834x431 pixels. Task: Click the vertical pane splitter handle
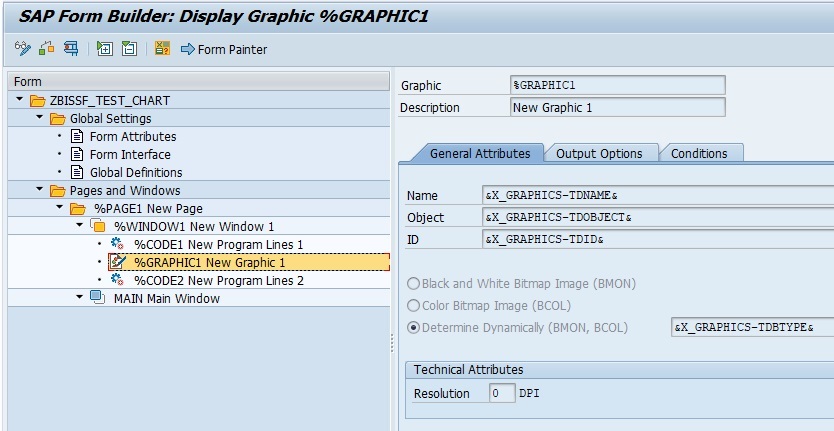pos(393,343)
